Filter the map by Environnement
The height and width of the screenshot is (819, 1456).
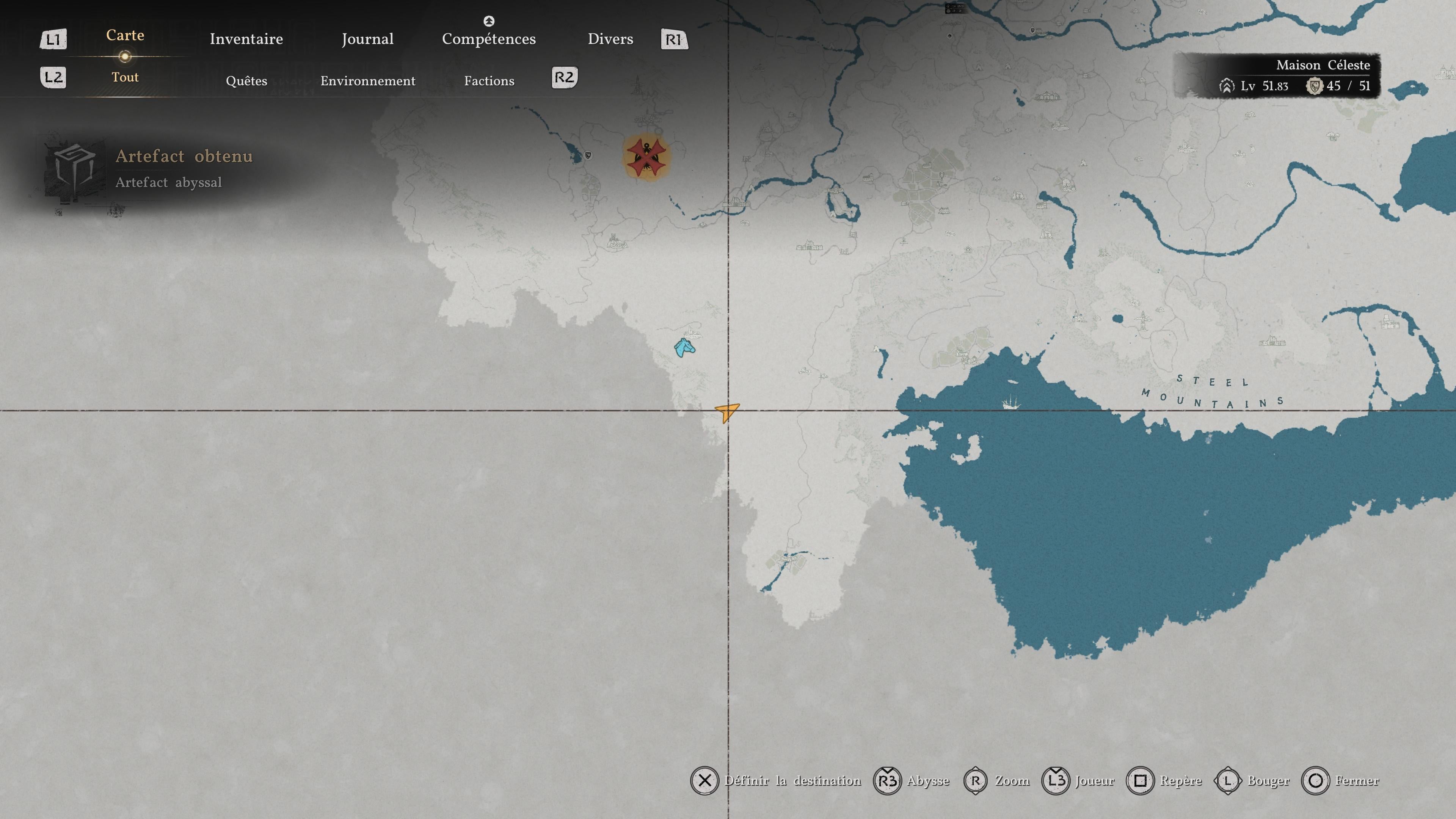(368, 81)
